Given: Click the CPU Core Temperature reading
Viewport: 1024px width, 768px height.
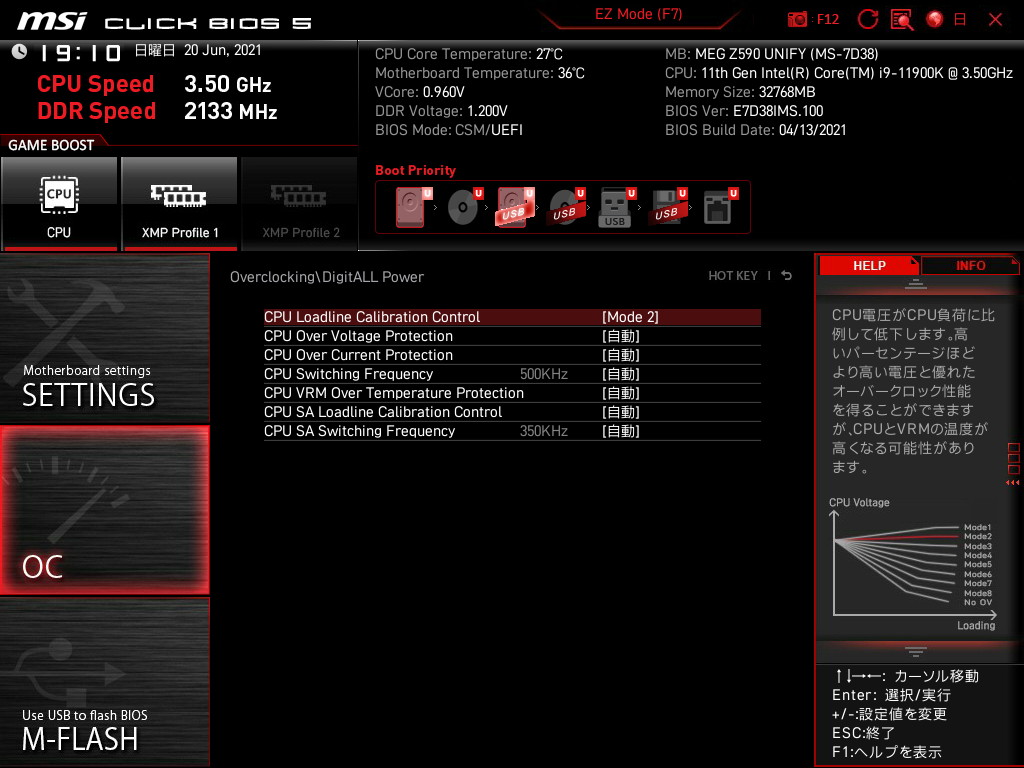Looking at the screenshot, I should [x=468, y=54].
